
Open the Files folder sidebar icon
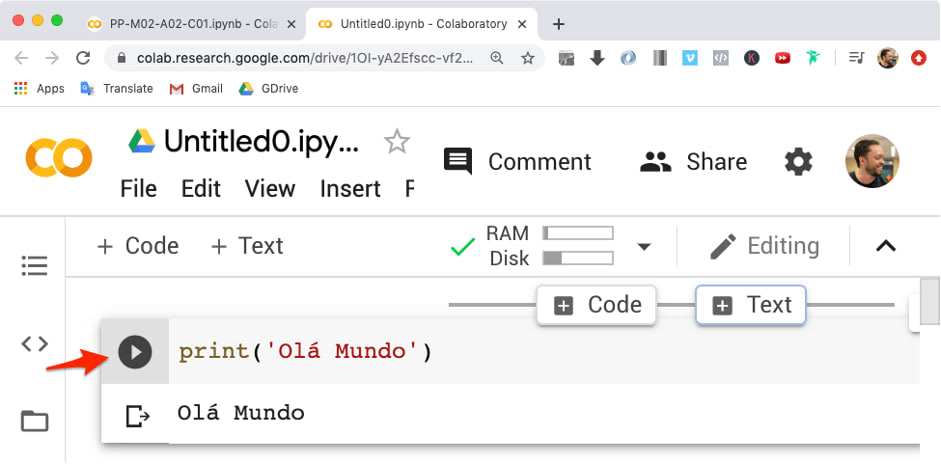click(34, 421)
